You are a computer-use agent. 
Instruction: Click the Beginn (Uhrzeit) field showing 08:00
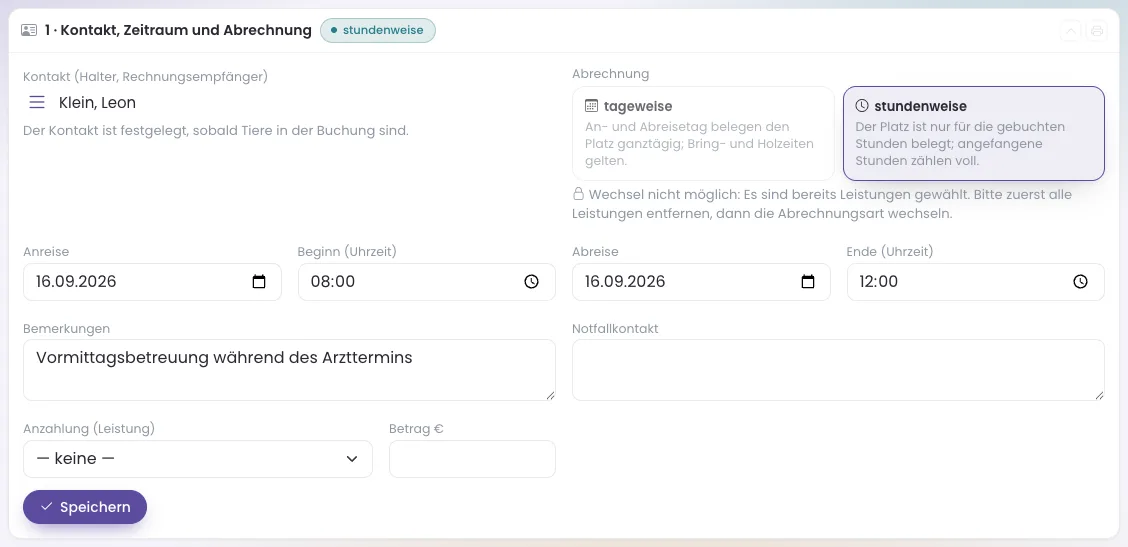(427, 281)
